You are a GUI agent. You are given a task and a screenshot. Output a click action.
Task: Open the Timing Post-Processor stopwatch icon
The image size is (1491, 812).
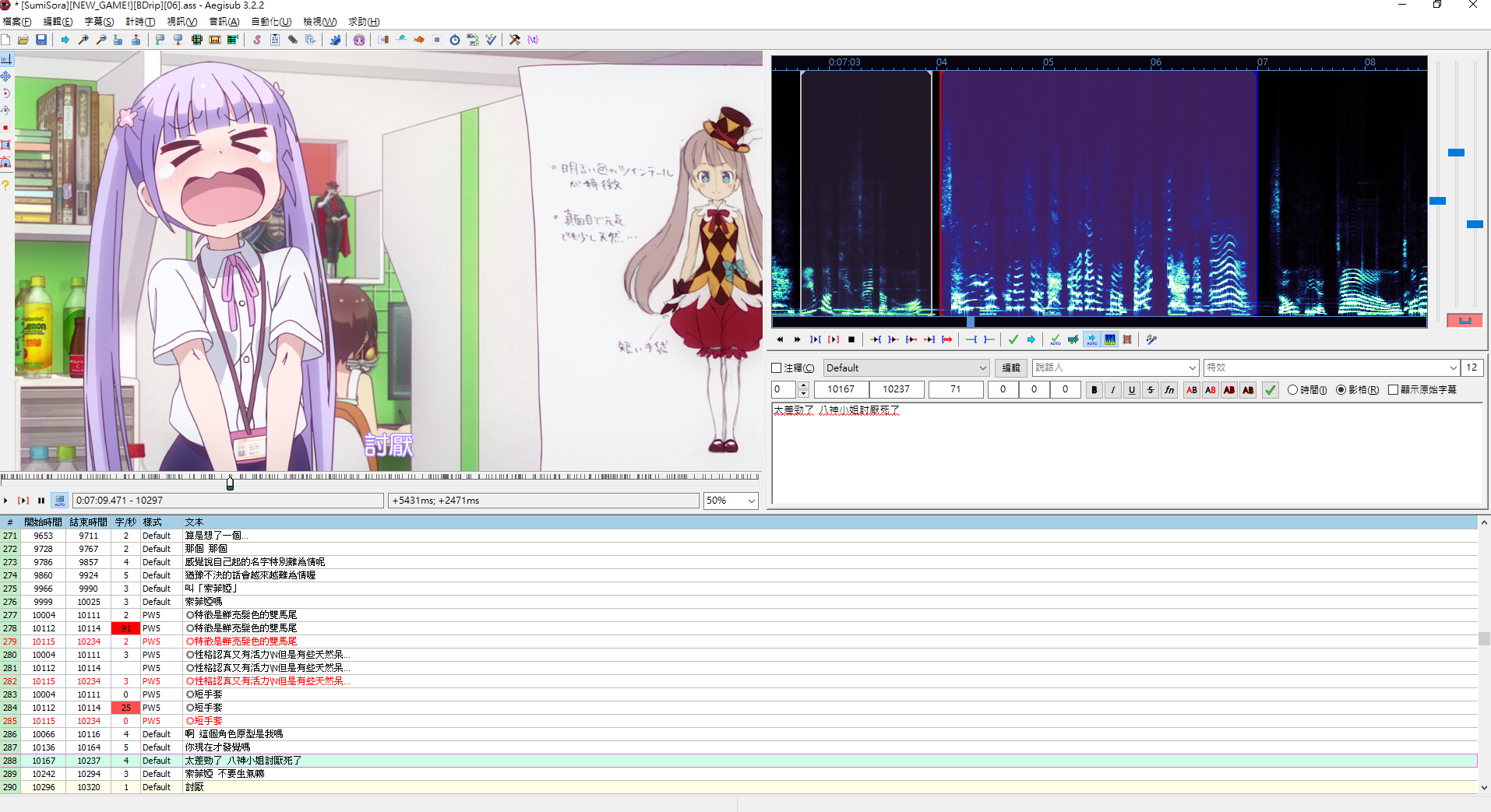pyautogui.click(x=455, y=40)
